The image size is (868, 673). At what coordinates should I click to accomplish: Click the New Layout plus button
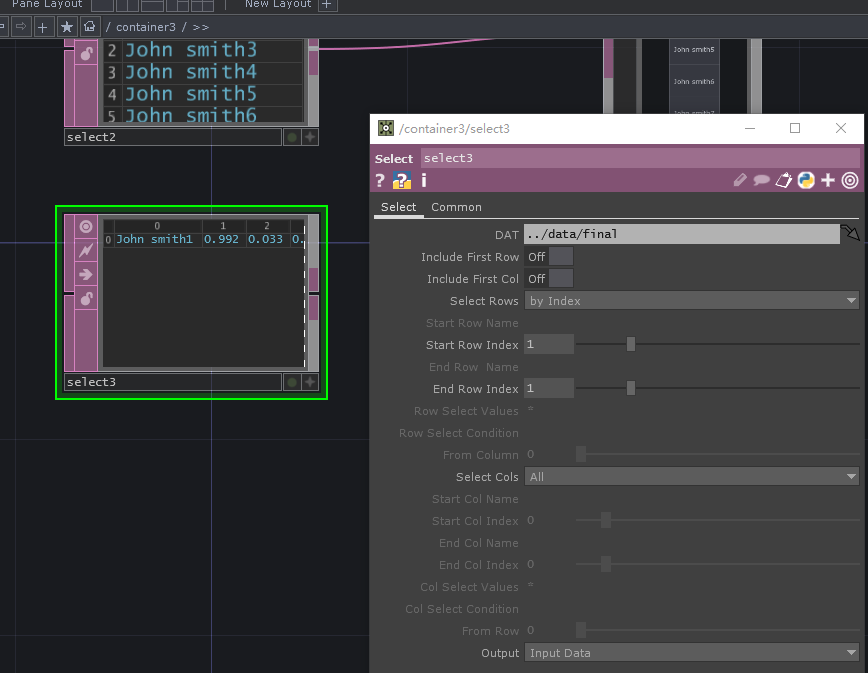pyautogui.click(x=326, y=5)
